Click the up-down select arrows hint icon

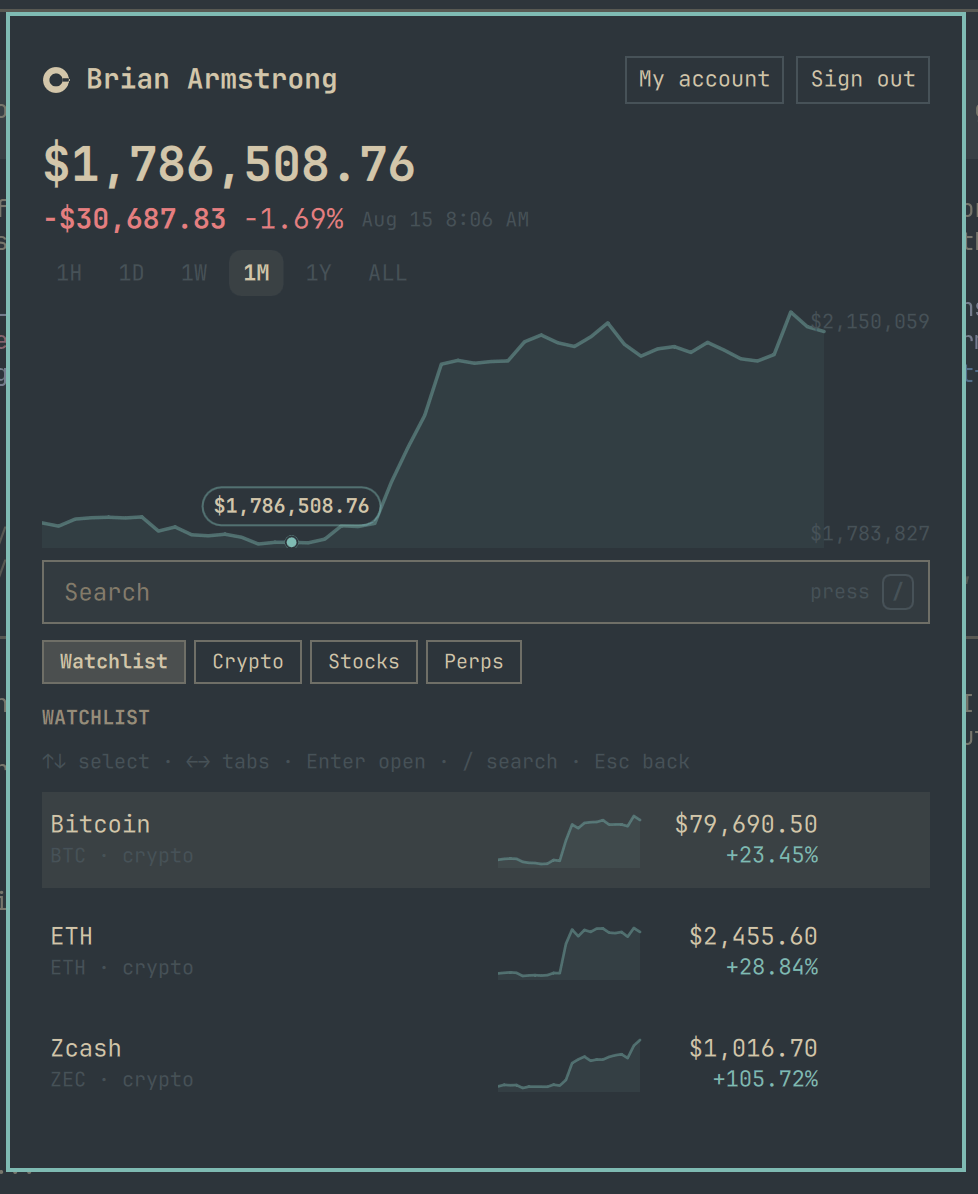pyautogui.click(x=54, y=761)
